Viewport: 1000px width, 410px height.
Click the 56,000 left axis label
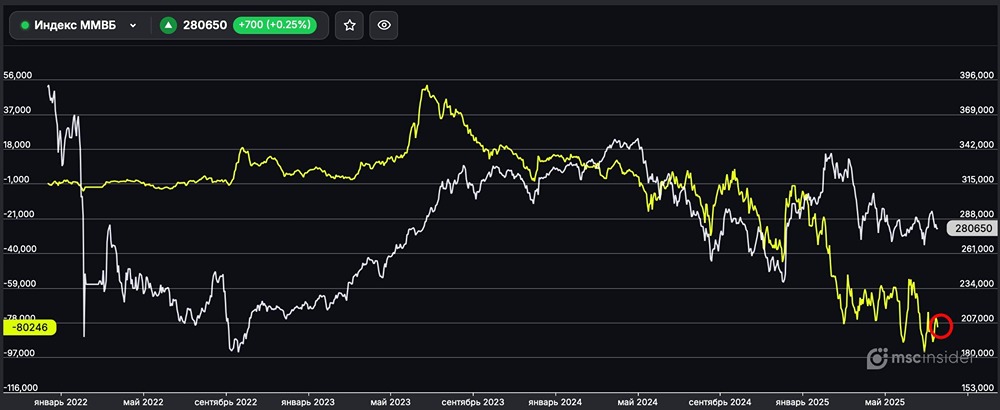[18, 75]
